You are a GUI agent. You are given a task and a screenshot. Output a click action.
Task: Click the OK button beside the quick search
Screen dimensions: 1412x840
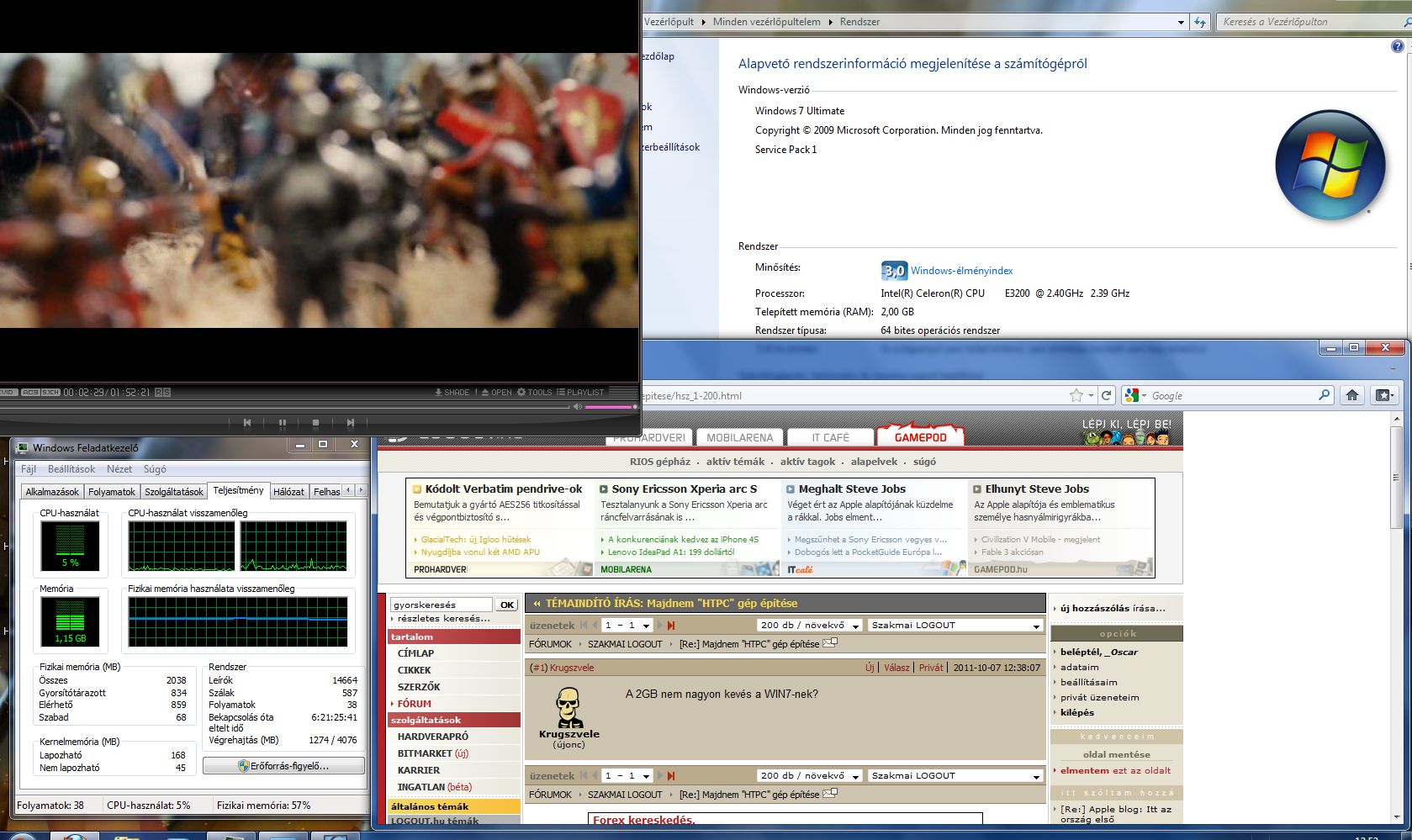pyautogui.click(x=506, y=605)
